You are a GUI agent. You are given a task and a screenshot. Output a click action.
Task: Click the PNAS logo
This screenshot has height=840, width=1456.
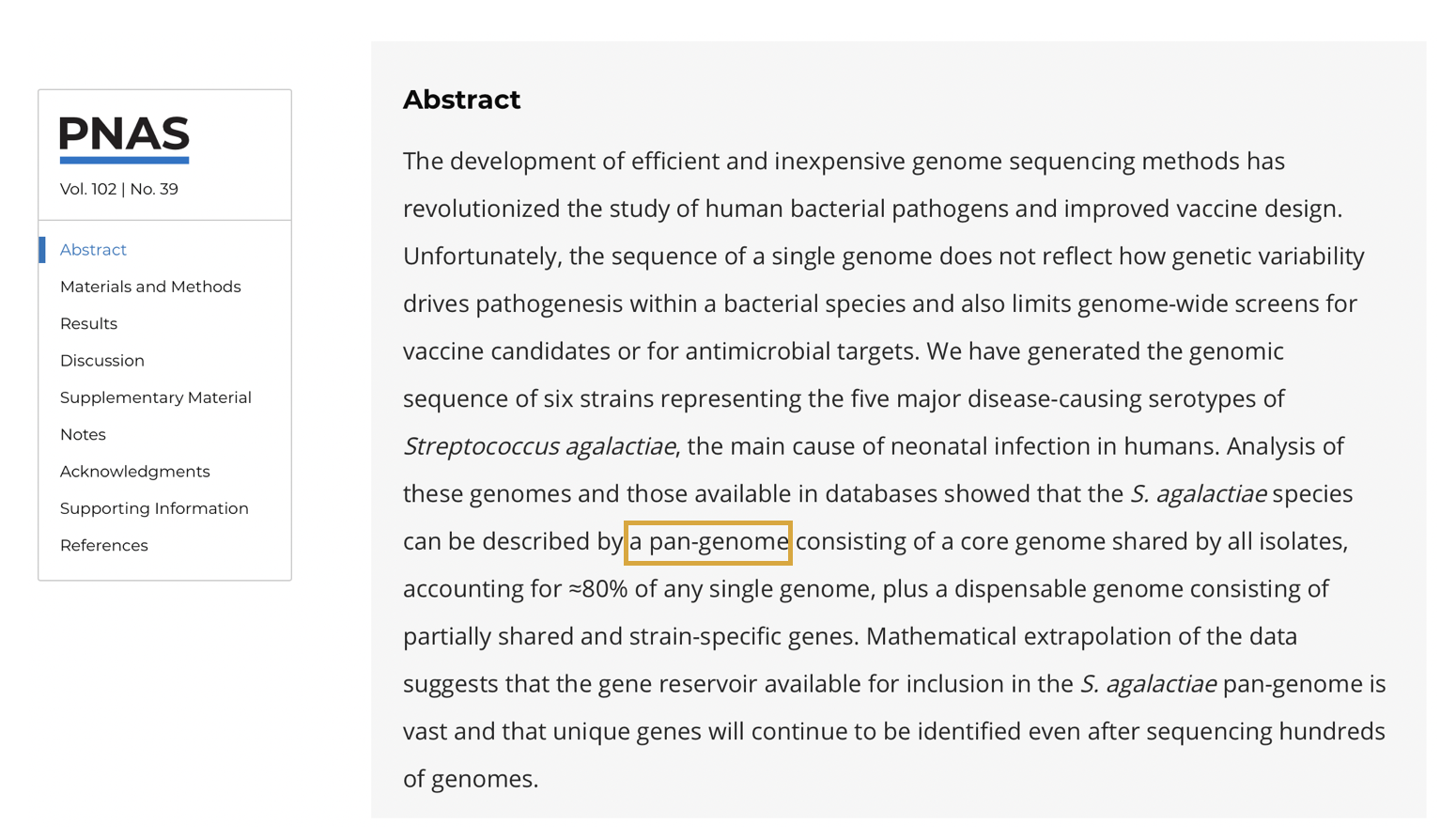coord(124,139)
